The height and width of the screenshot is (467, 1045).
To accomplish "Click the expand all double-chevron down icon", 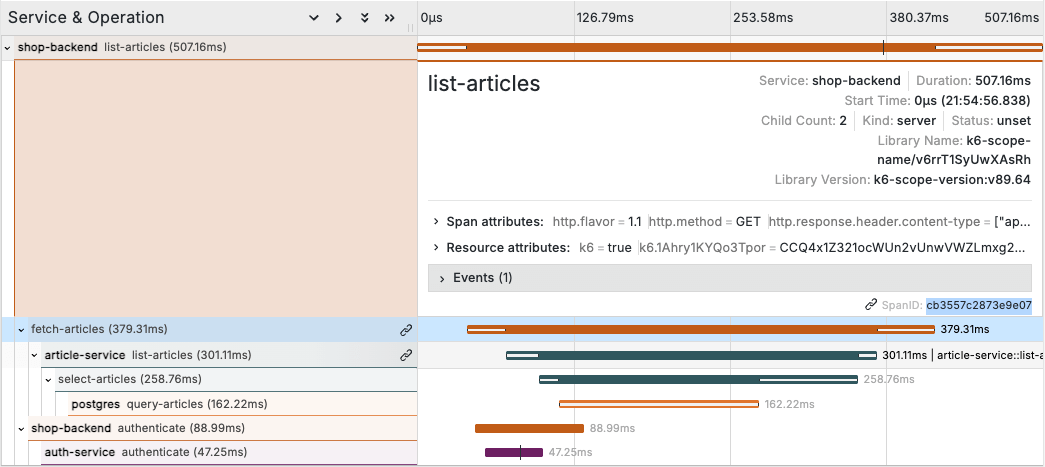I will (x=365, y=18).
